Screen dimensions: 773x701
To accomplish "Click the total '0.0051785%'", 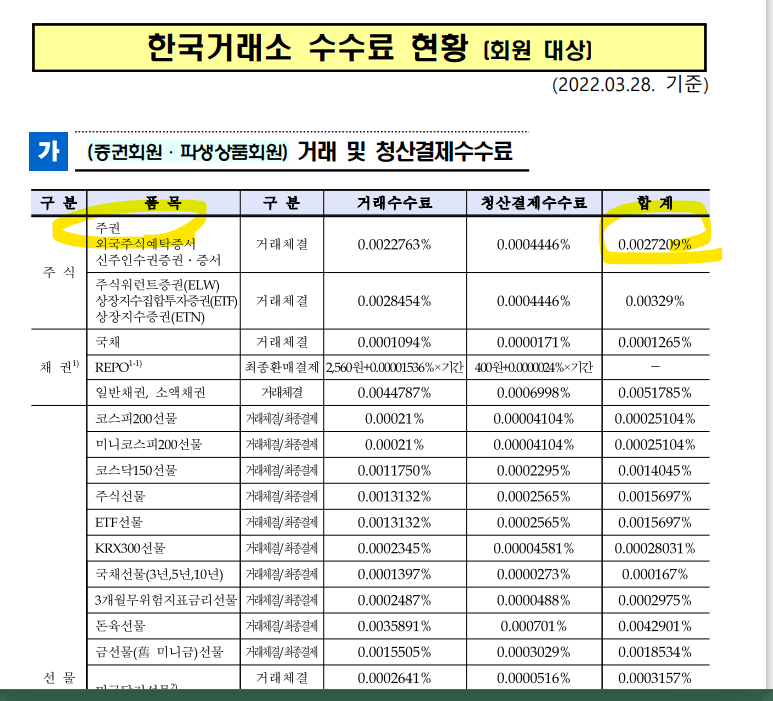I will pyautogui.click(x=655, y=393).
